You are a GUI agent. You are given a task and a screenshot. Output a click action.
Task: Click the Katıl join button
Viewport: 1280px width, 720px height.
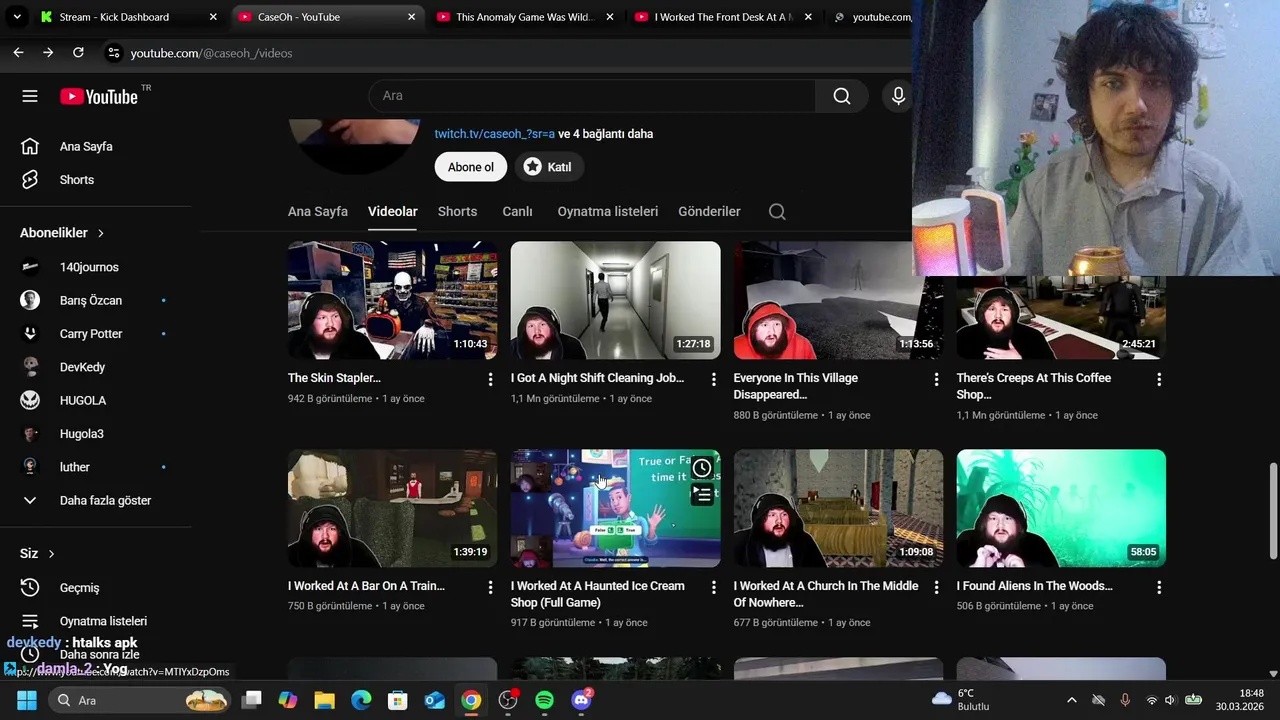coord(549,167)
